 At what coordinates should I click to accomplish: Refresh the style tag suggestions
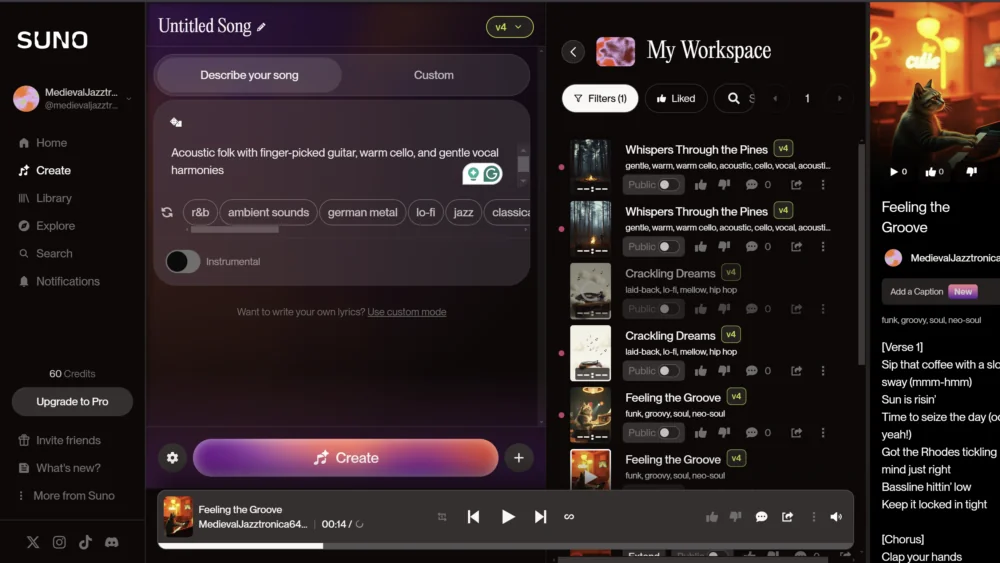(167, 212)
